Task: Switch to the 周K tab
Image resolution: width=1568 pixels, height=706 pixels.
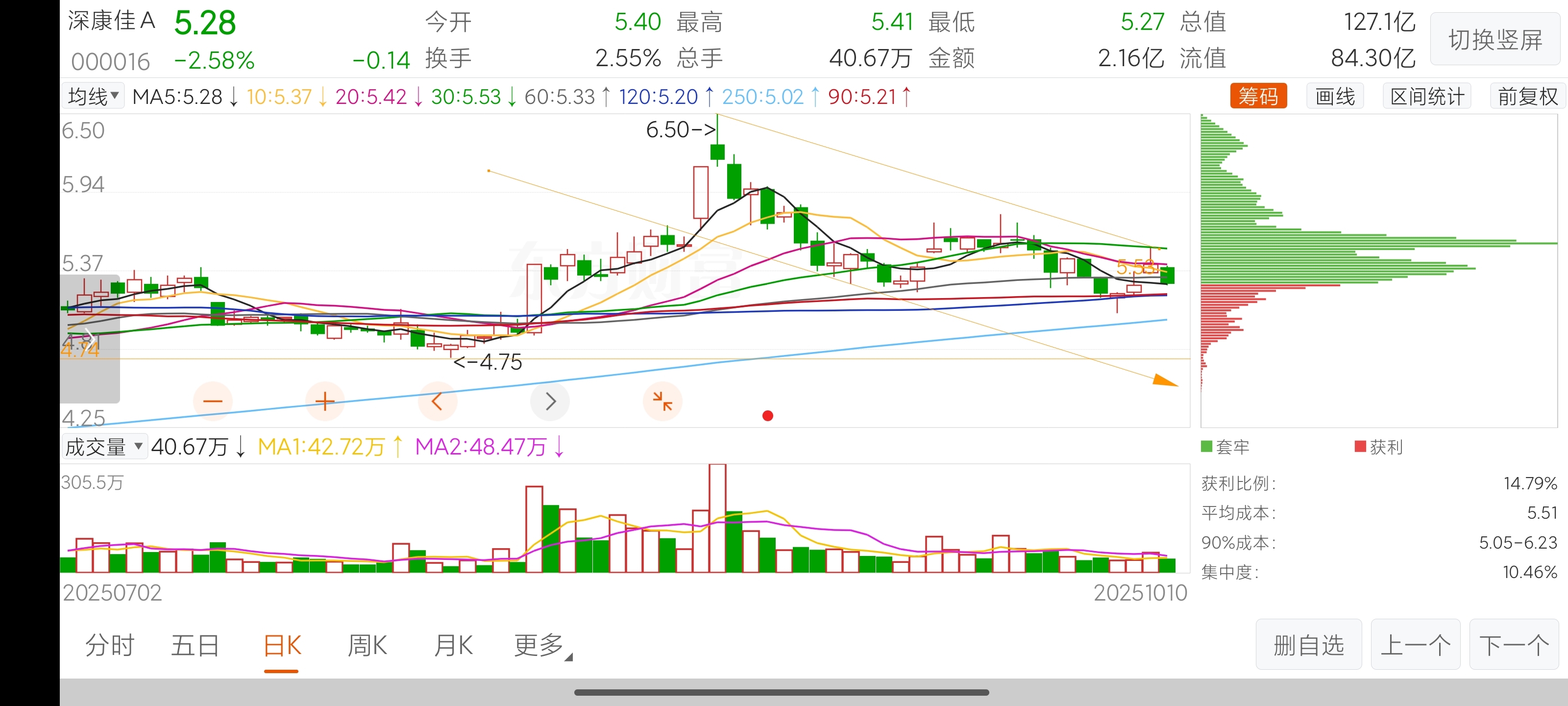Action: [x=367, y=645]
